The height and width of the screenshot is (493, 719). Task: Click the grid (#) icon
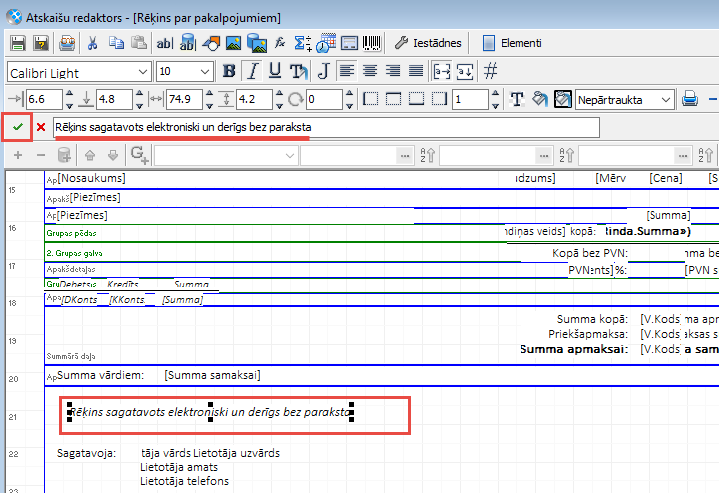(x=490, y=71)
